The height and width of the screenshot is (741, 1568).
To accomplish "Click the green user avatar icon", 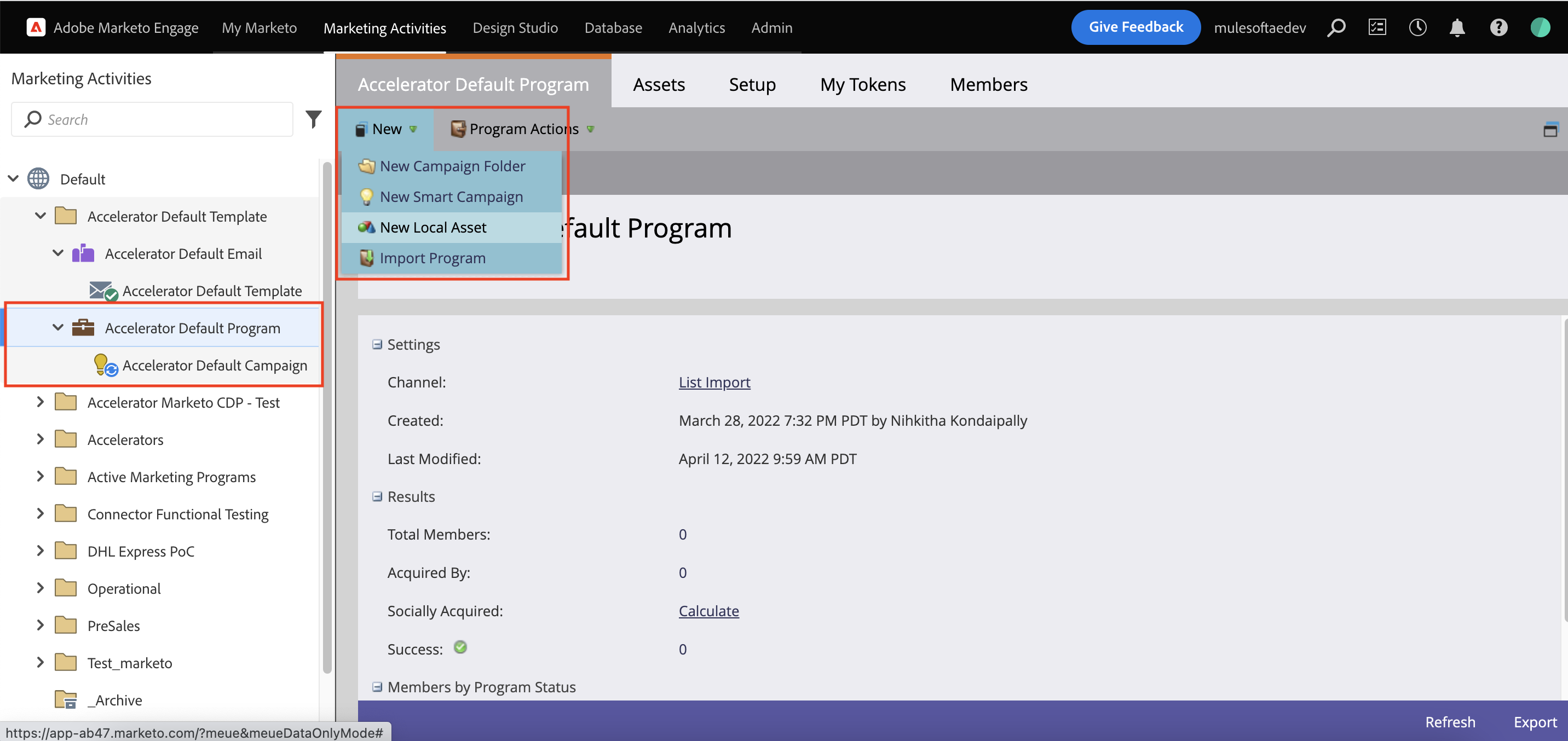I will click(1540, 27).
